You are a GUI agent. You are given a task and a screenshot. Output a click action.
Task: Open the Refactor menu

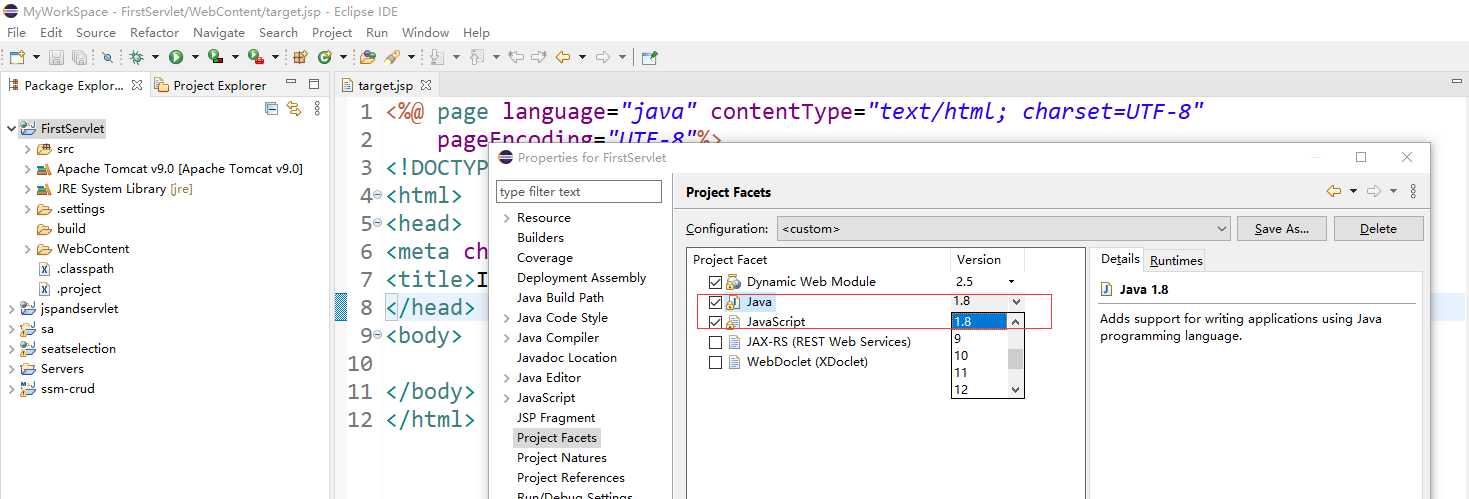(154, 32)
